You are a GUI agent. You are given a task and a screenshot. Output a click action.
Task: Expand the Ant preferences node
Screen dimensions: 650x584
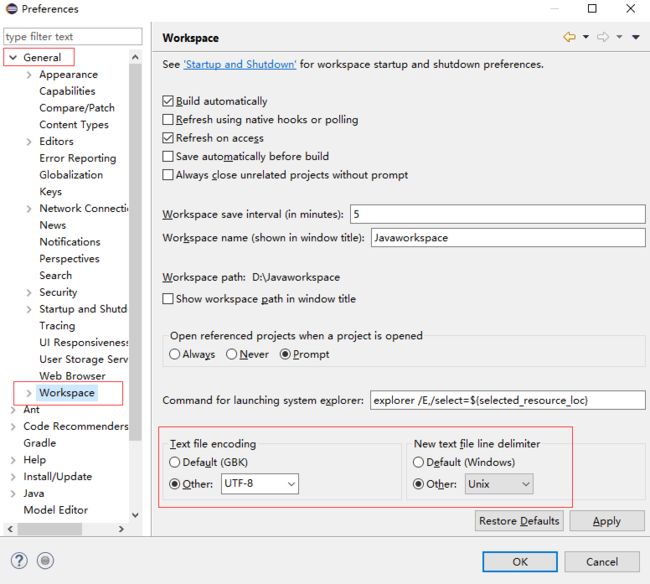point(13,410)
